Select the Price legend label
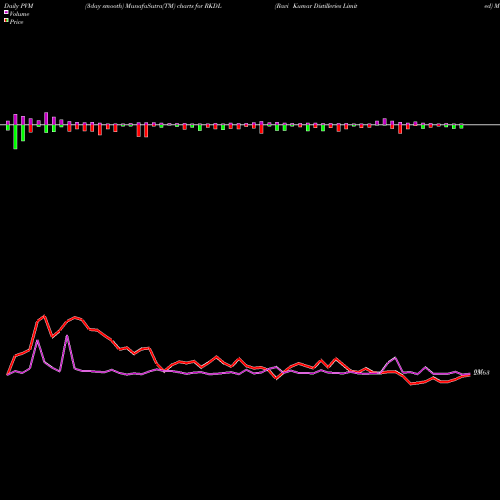This screenshot has width=500, height=500. 16,22
